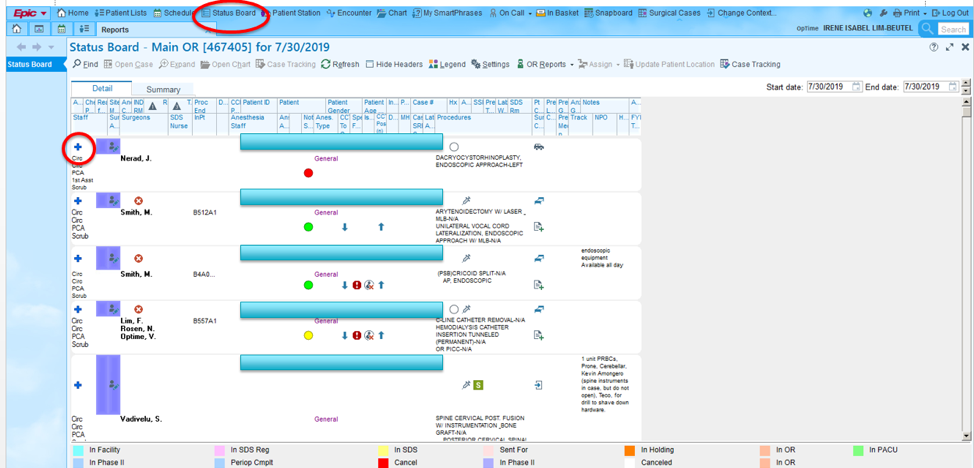Open My SmartPhrases
The width and height of the screenshot is (974, 468).
447,12
